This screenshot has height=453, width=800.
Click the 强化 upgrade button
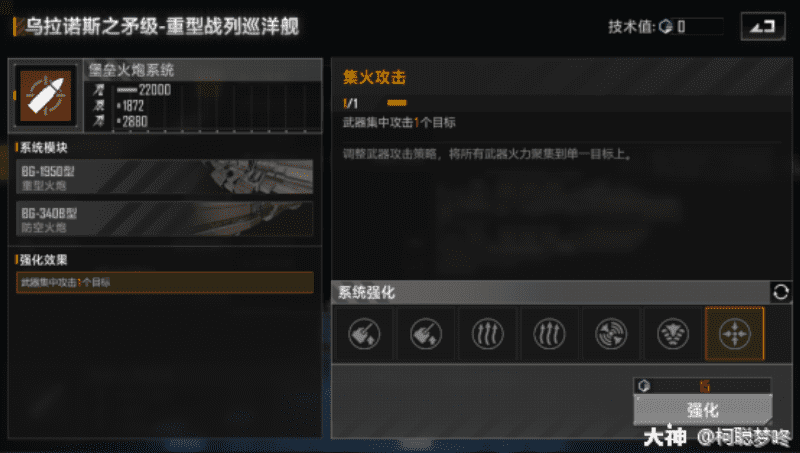point(703,410)
